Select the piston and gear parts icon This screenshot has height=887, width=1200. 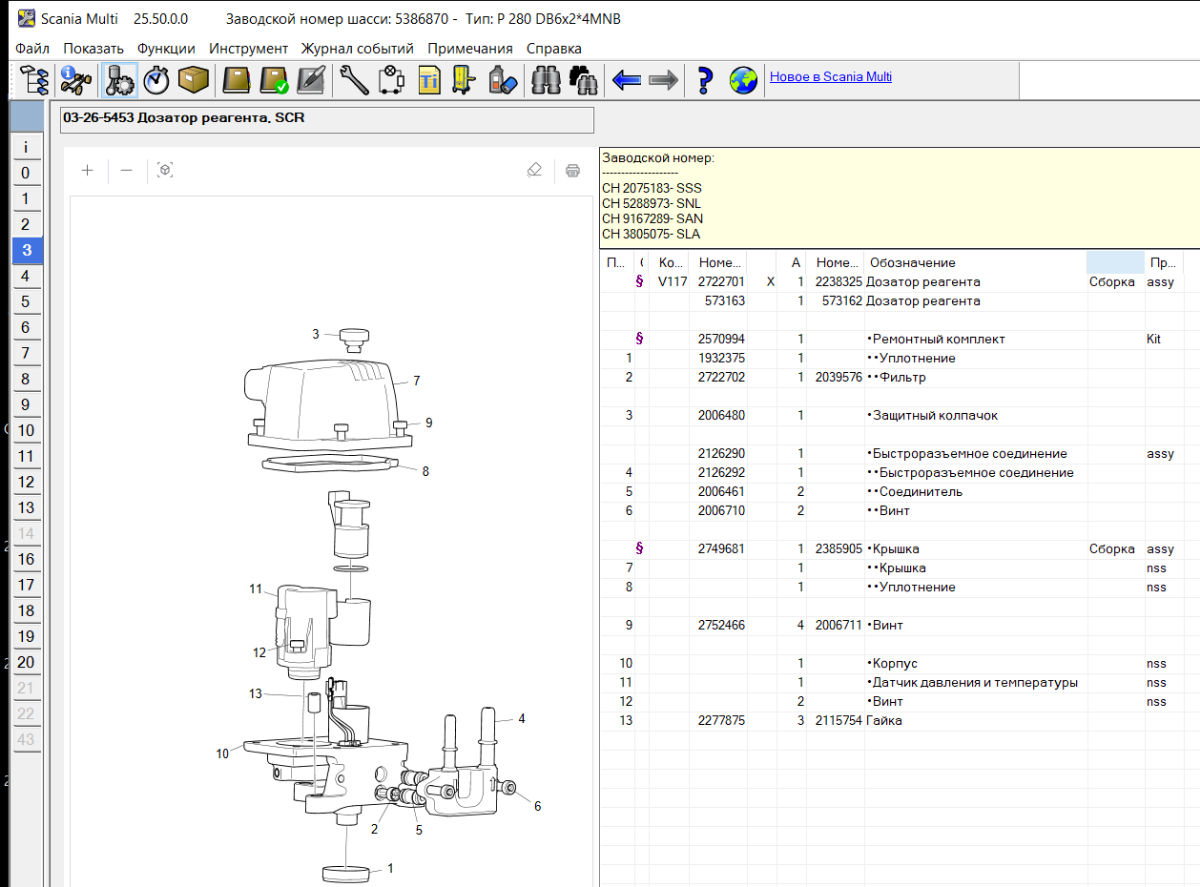click(x=119, y=79)
